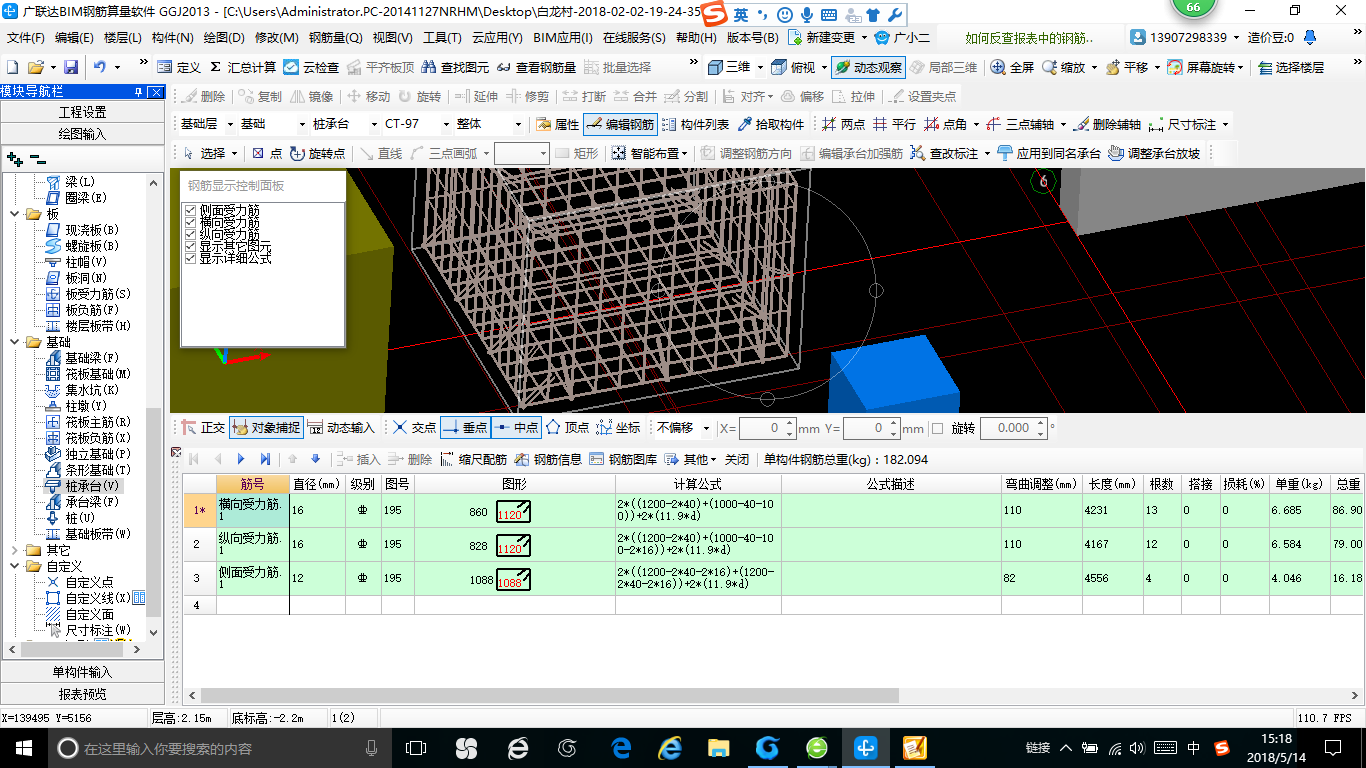Screen dimensions: 1366x768
Task: Click 查改标注 check annotation tool
Action: [x=944, y=153]
